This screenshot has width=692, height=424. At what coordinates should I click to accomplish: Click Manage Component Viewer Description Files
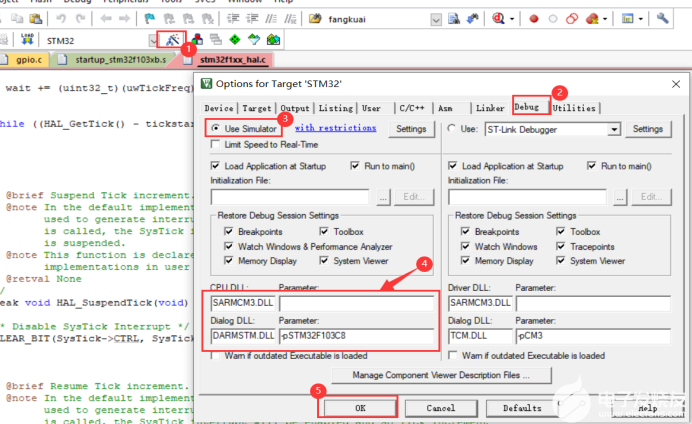(x=441, y=375)
